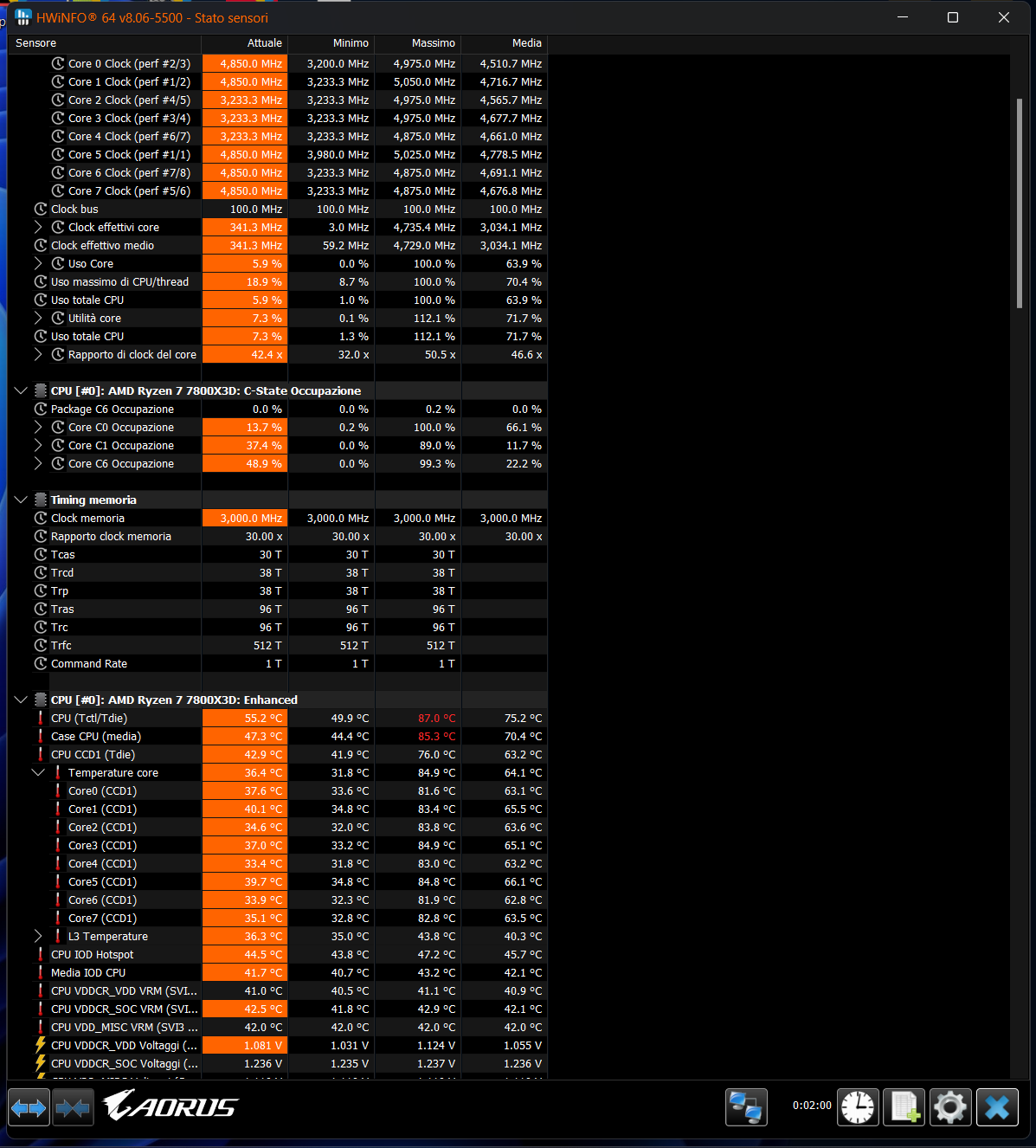Select the Core 1 Clock (perf #1/2) row
The width and height of the screenshot is (1036, 1148).
tap(278, 81)
